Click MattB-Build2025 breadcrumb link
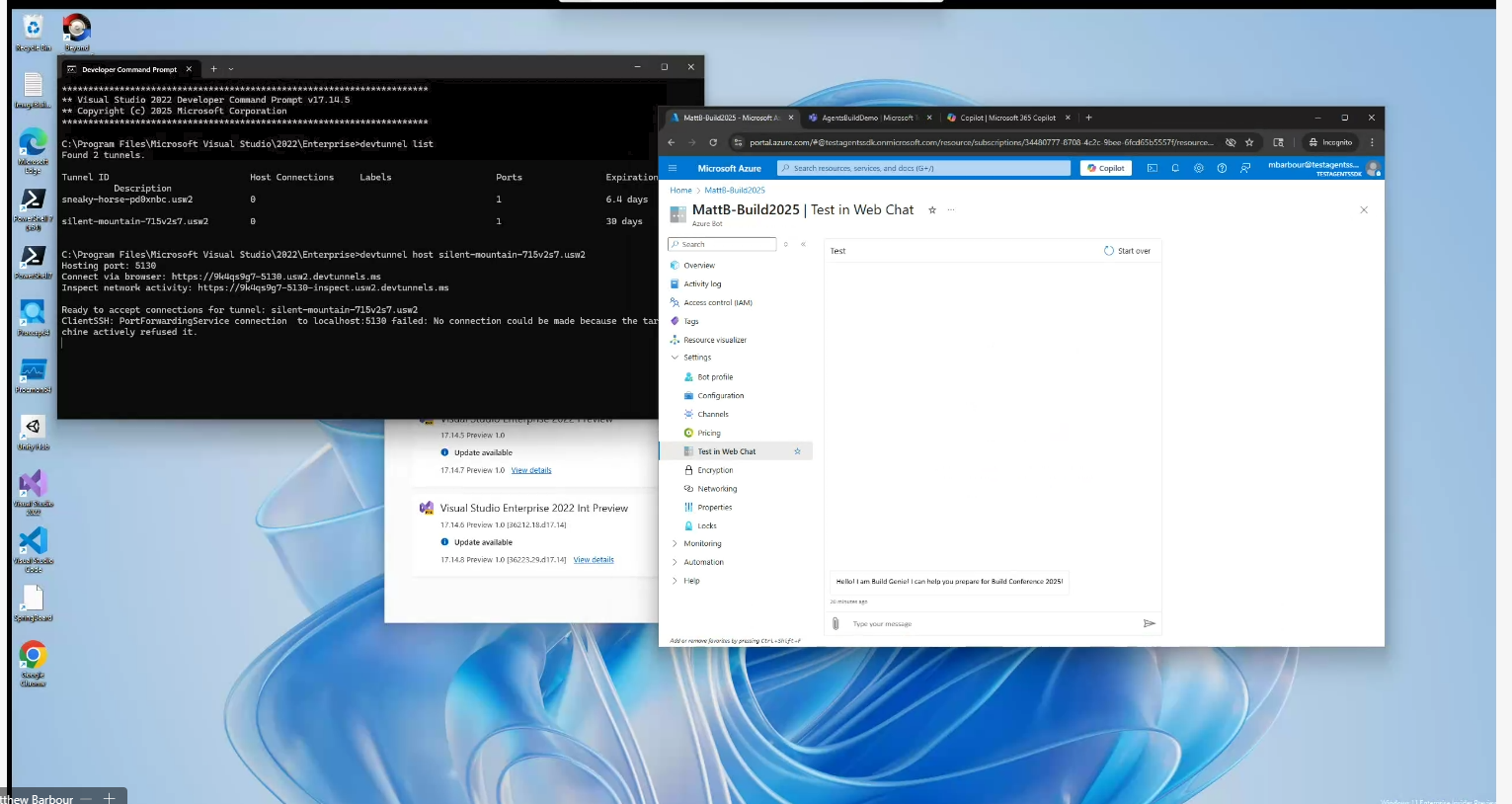The width and height of the screenshot is (1512, 804). click(x=735, y=190)
